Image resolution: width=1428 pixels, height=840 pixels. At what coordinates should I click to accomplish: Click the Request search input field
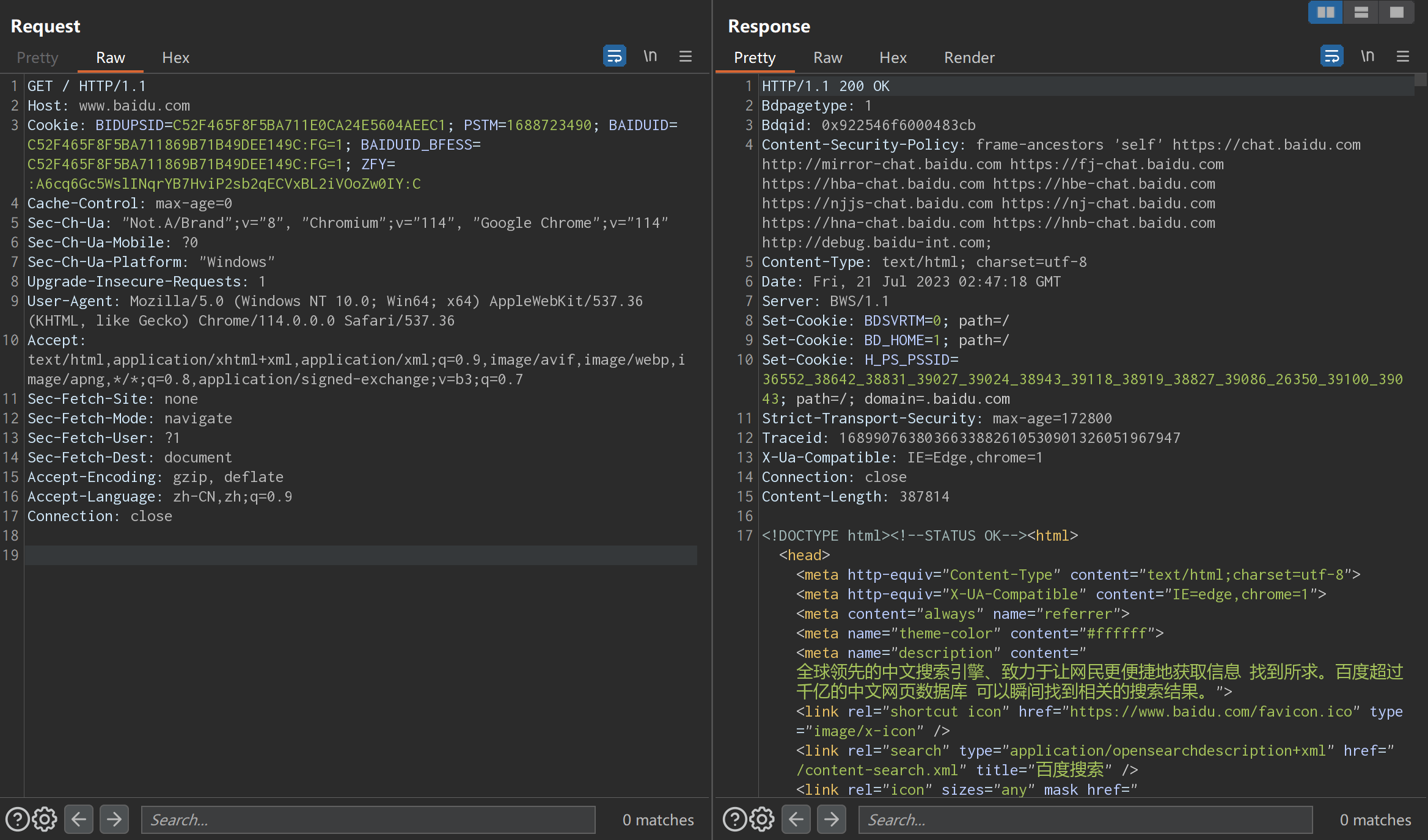(368, 819)
